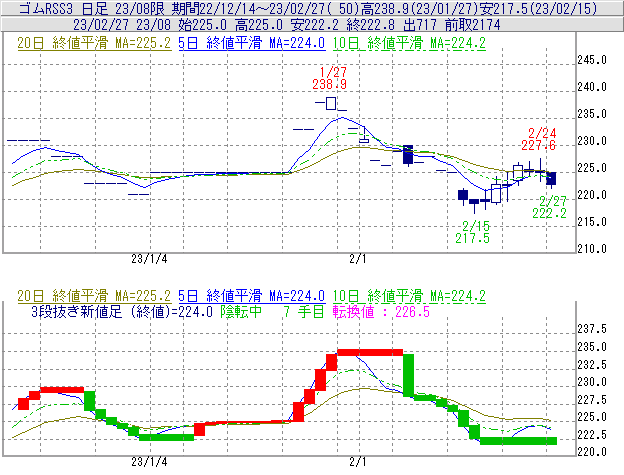
Task: Click the chart title ゴムRSS3 日足 header line
Action: pos(308,8)
